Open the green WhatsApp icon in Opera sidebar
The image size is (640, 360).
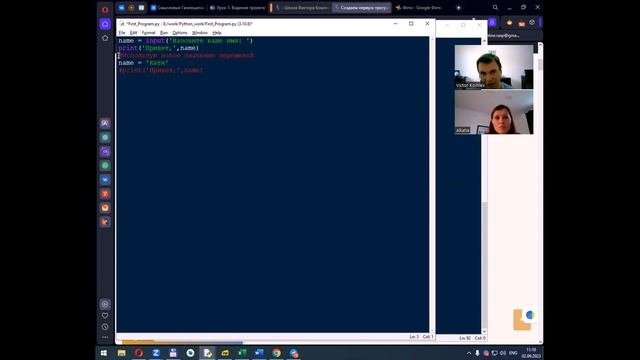point(105,165)
